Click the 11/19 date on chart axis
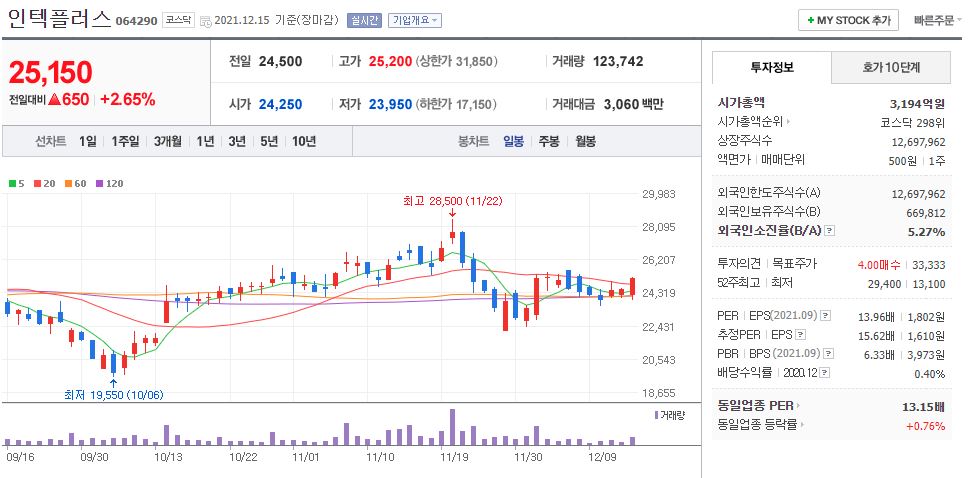The image size is (974, 478). coord(453,456)
